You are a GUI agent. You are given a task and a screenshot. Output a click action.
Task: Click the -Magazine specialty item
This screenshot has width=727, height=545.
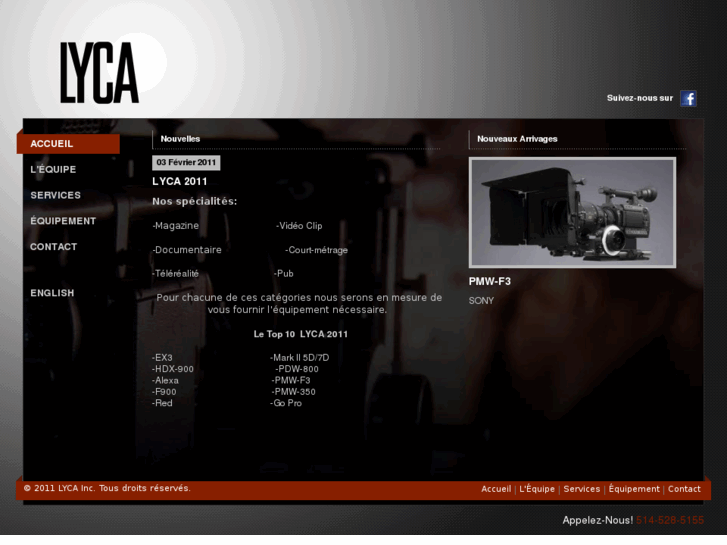176,226
